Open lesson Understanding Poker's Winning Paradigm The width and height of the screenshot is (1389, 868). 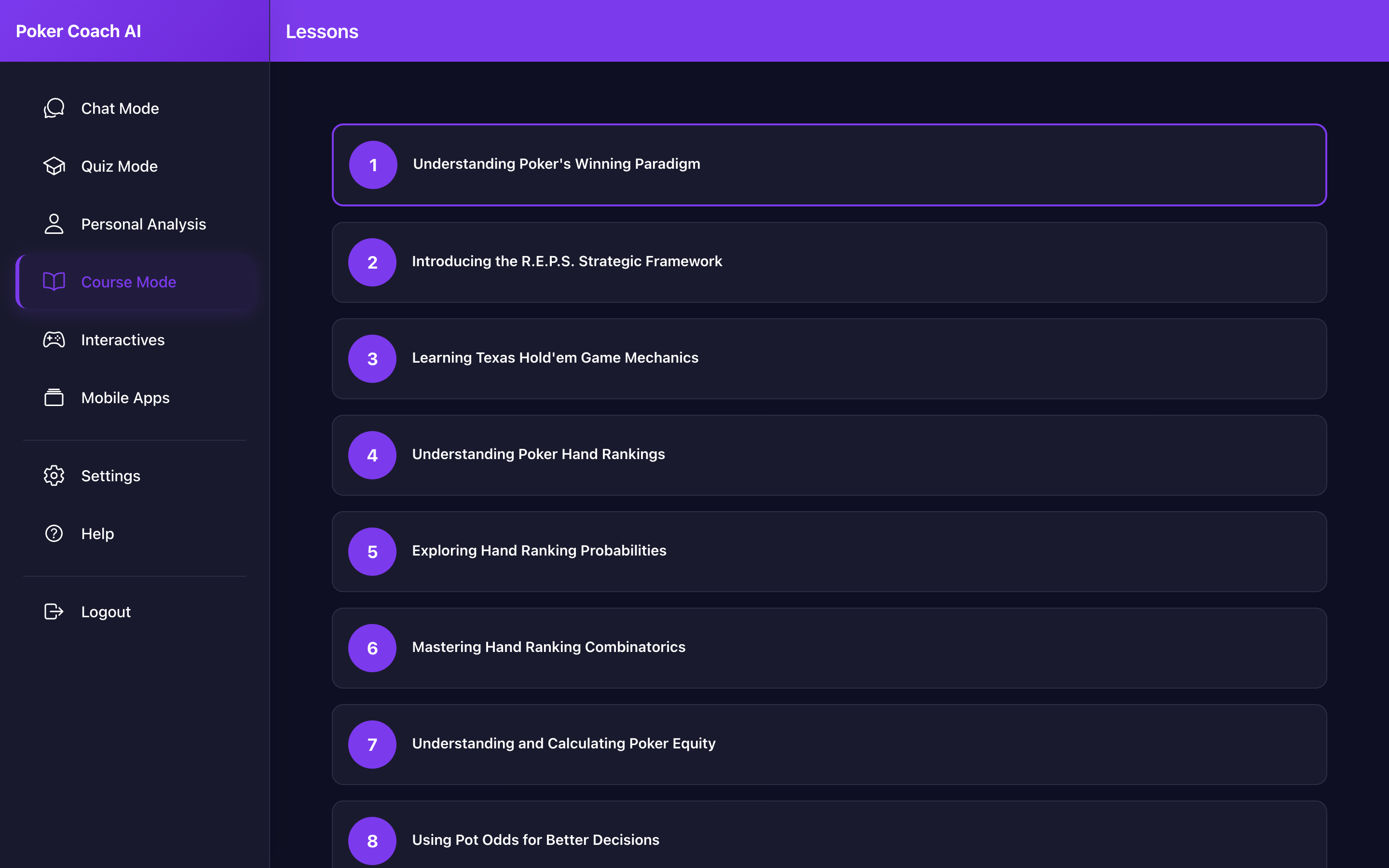(x=556, y=164)
